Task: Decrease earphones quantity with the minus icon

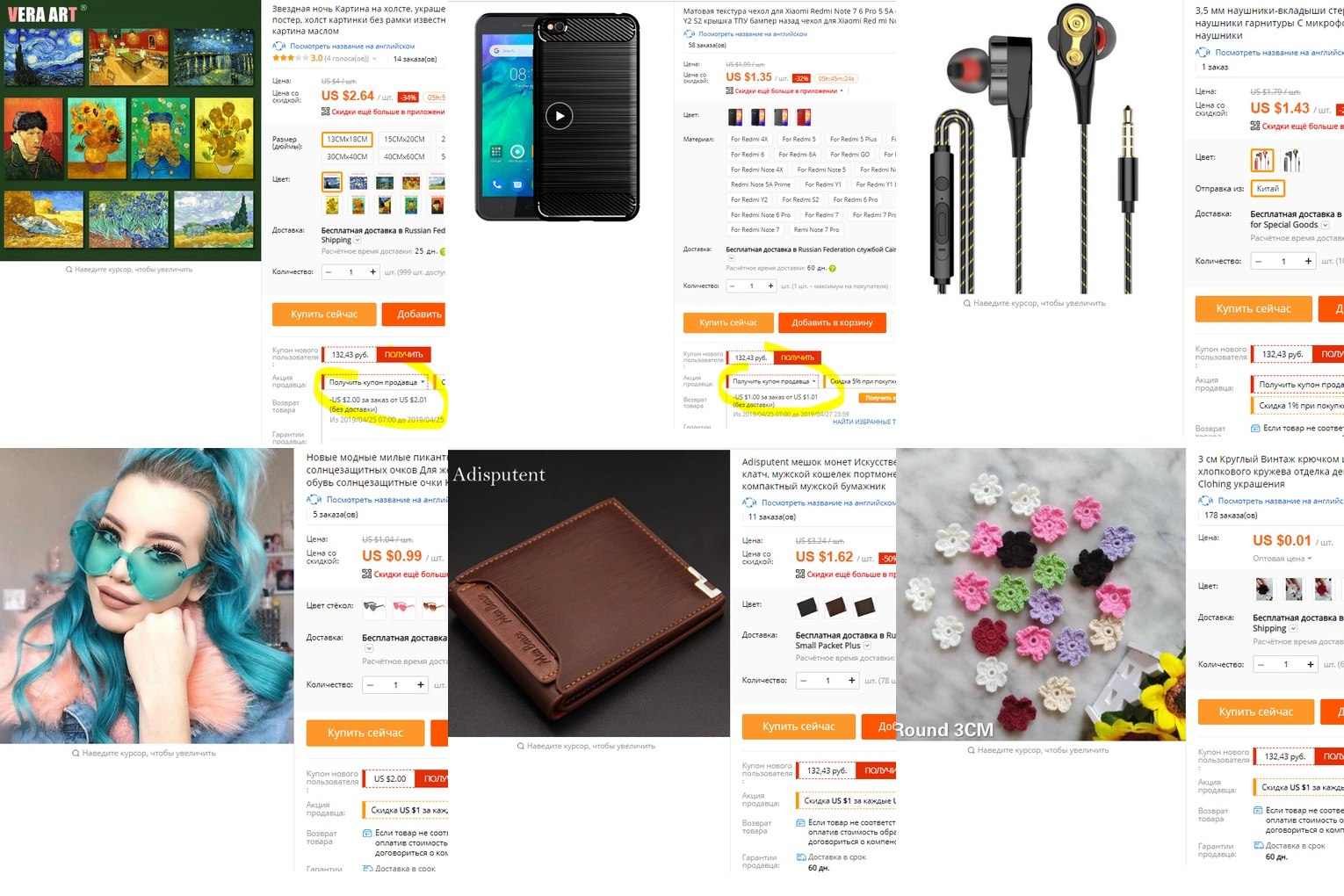Action: [1259, 261]
